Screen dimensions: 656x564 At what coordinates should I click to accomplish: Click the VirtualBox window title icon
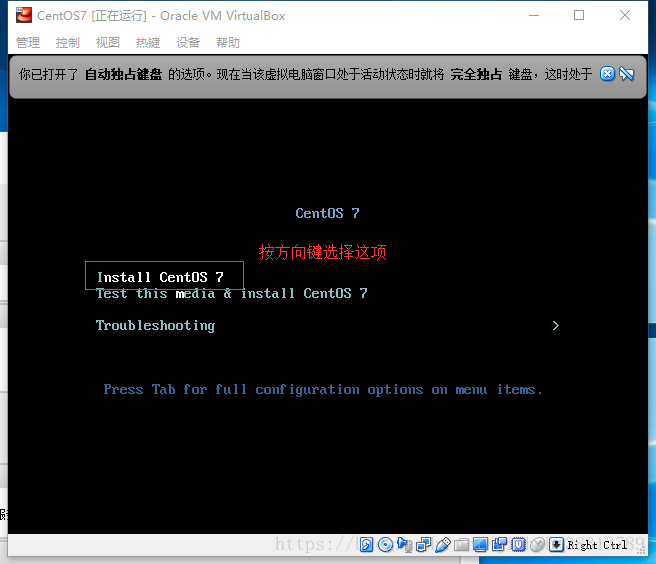point(24,15)
